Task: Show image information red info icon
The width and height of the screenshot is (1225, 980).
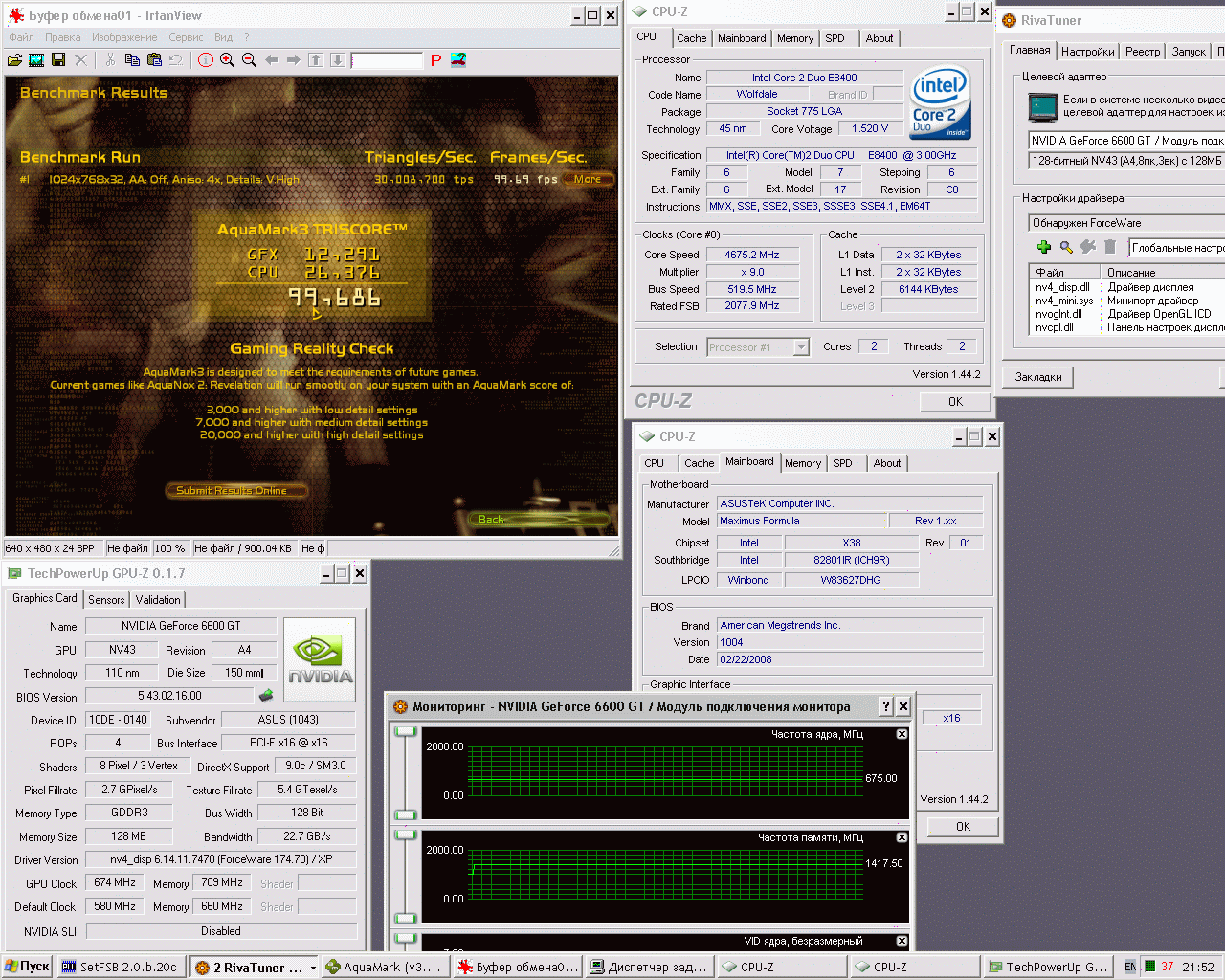Action: pyautogui.click(x=206, y=60)
